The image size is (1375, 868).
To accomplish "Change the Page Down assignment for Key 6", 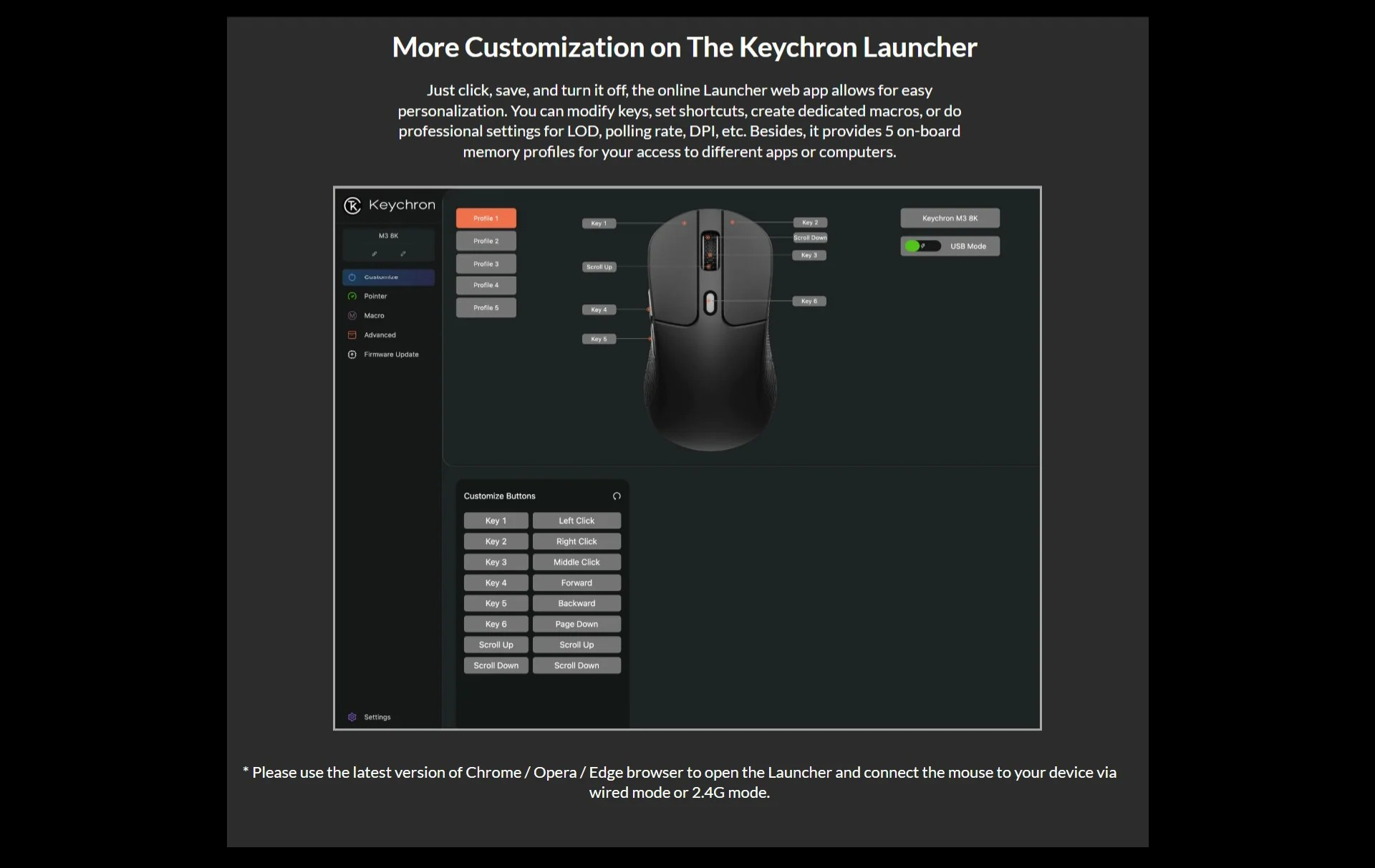I will (x=576, y=624).
